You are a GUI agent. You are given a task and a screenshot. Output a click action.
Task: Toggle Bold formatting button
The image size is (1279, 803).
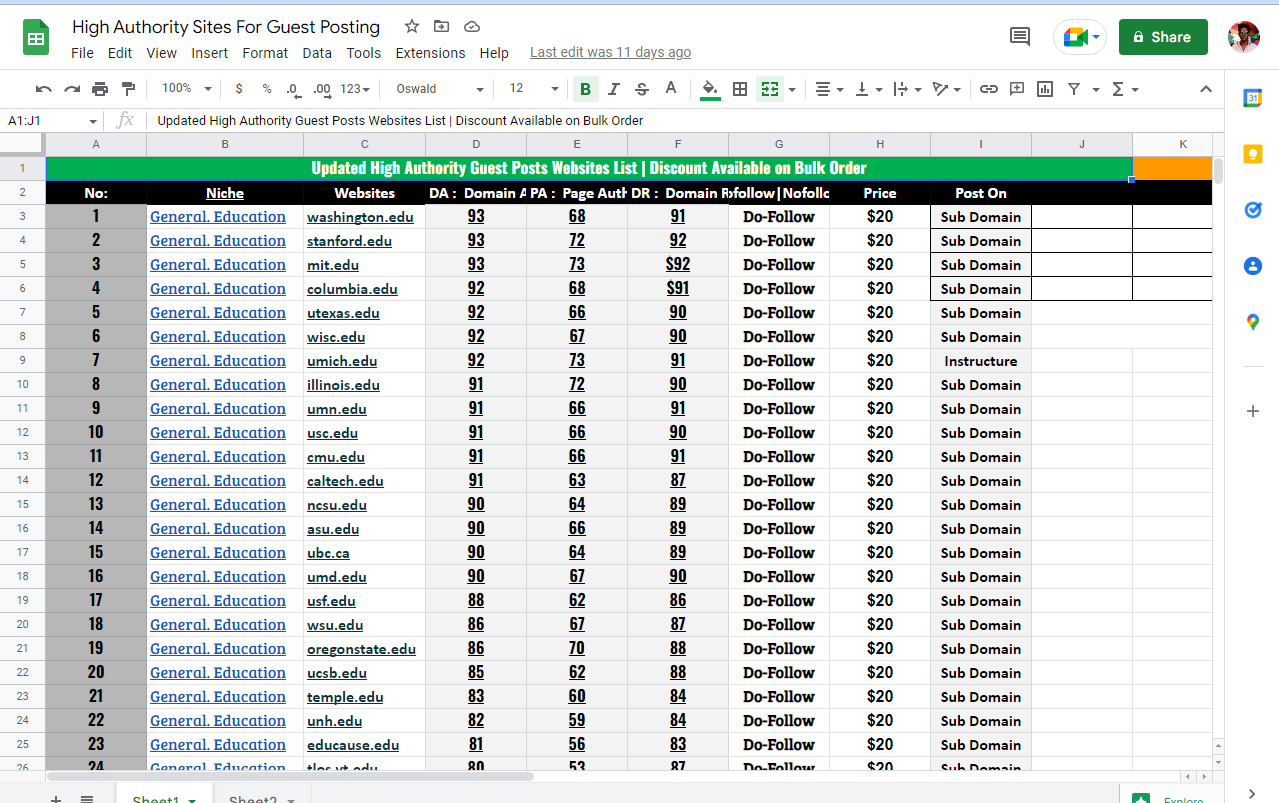pyautogui.click(x=585, y=89)
